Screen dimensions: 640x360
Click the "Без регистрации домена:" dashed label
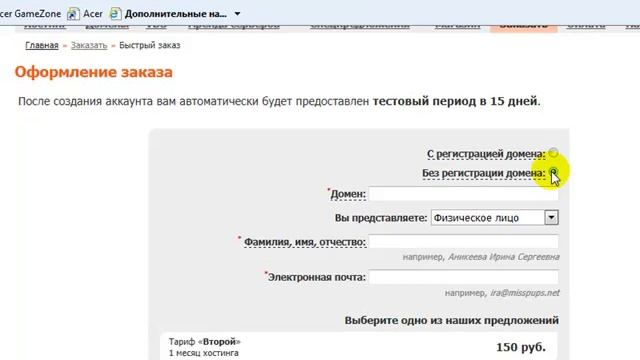[483, 173]
